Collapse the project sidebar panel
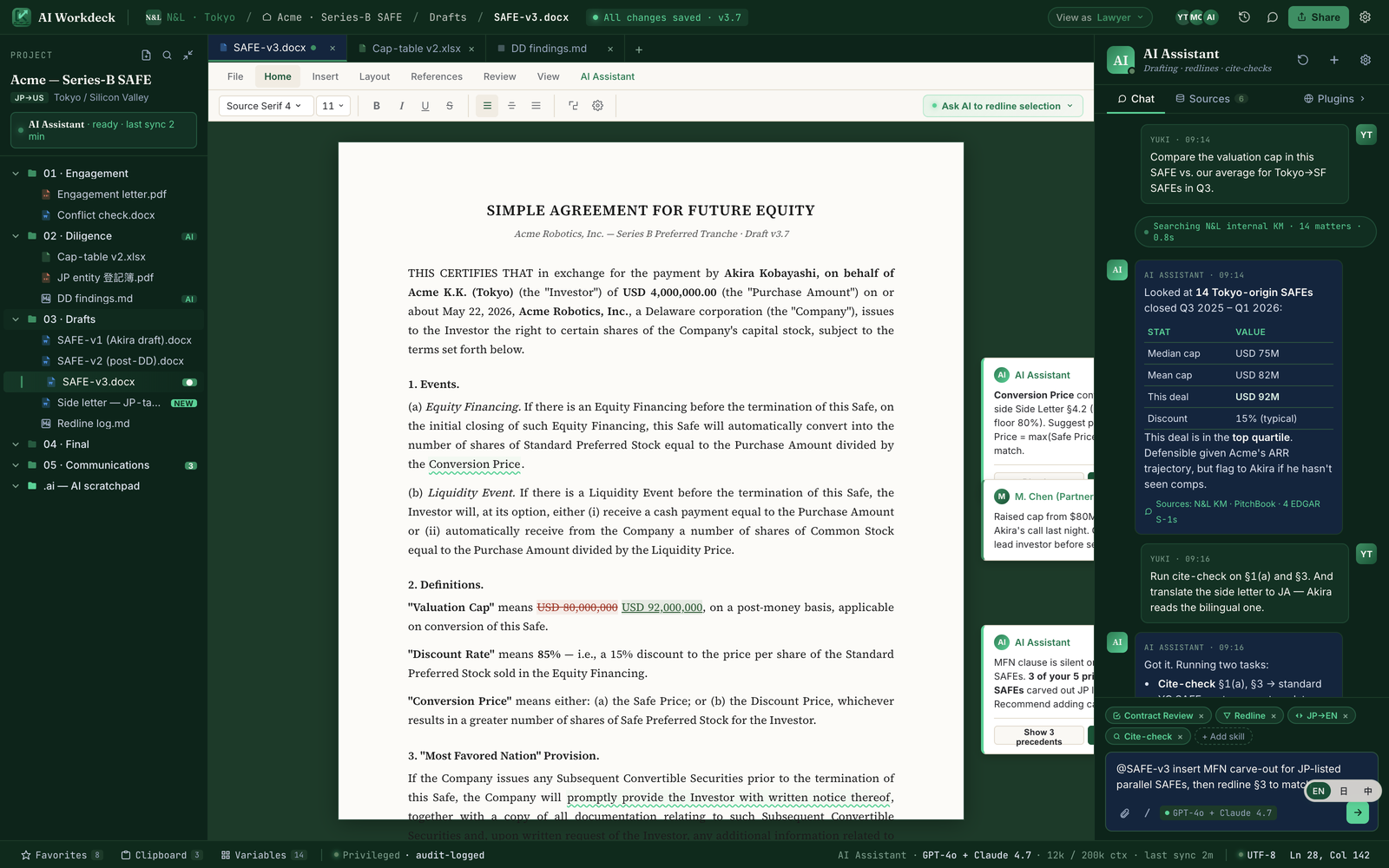Screen dimensions: 1389x868 [x=188, y=55]
